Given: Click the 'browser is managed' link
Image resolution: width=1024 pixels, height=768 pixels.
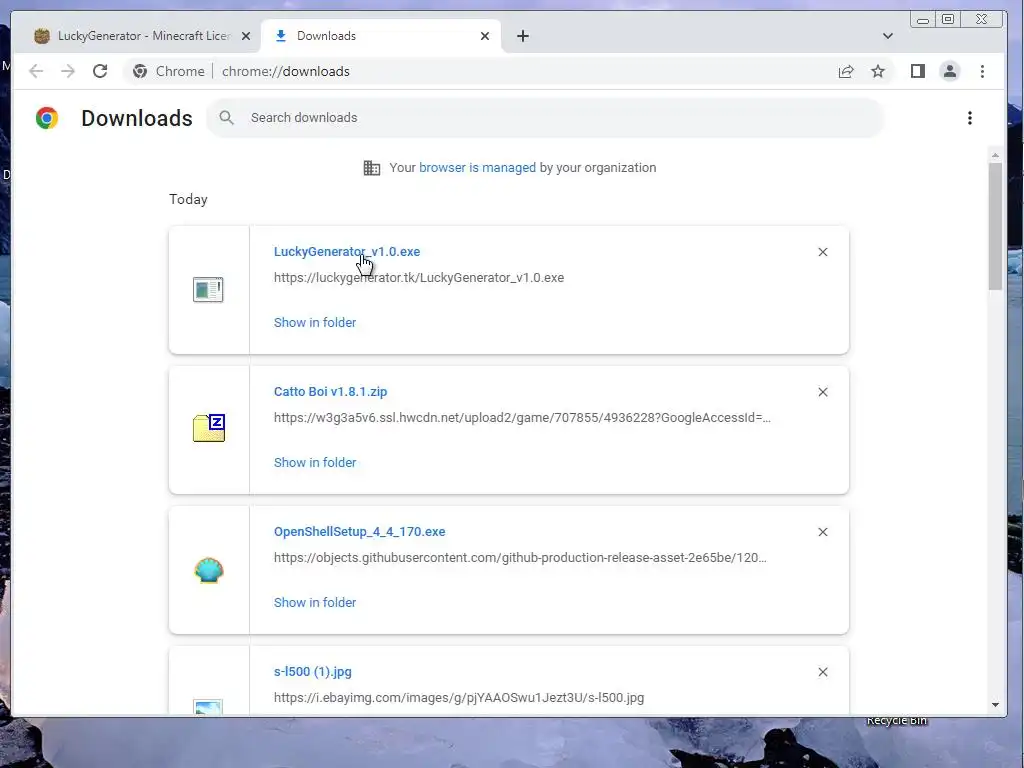Looking at the screenshot, I should [x=477, y=168].
